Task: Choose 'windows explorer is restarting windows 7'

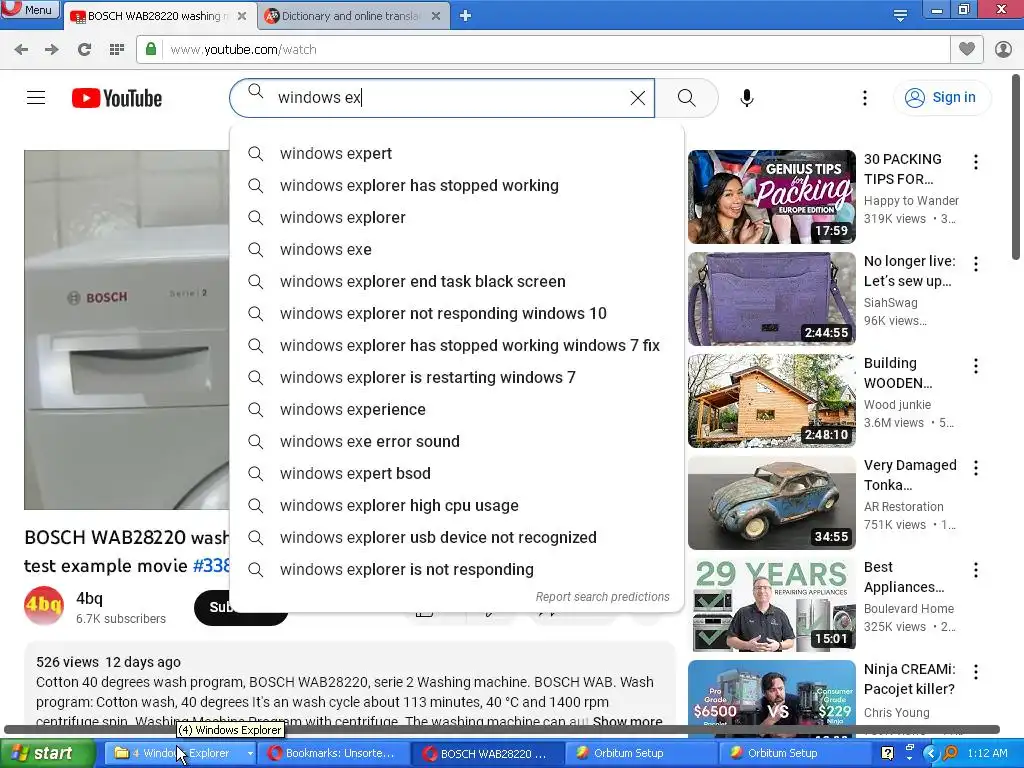Action: [x=456, y=377]
